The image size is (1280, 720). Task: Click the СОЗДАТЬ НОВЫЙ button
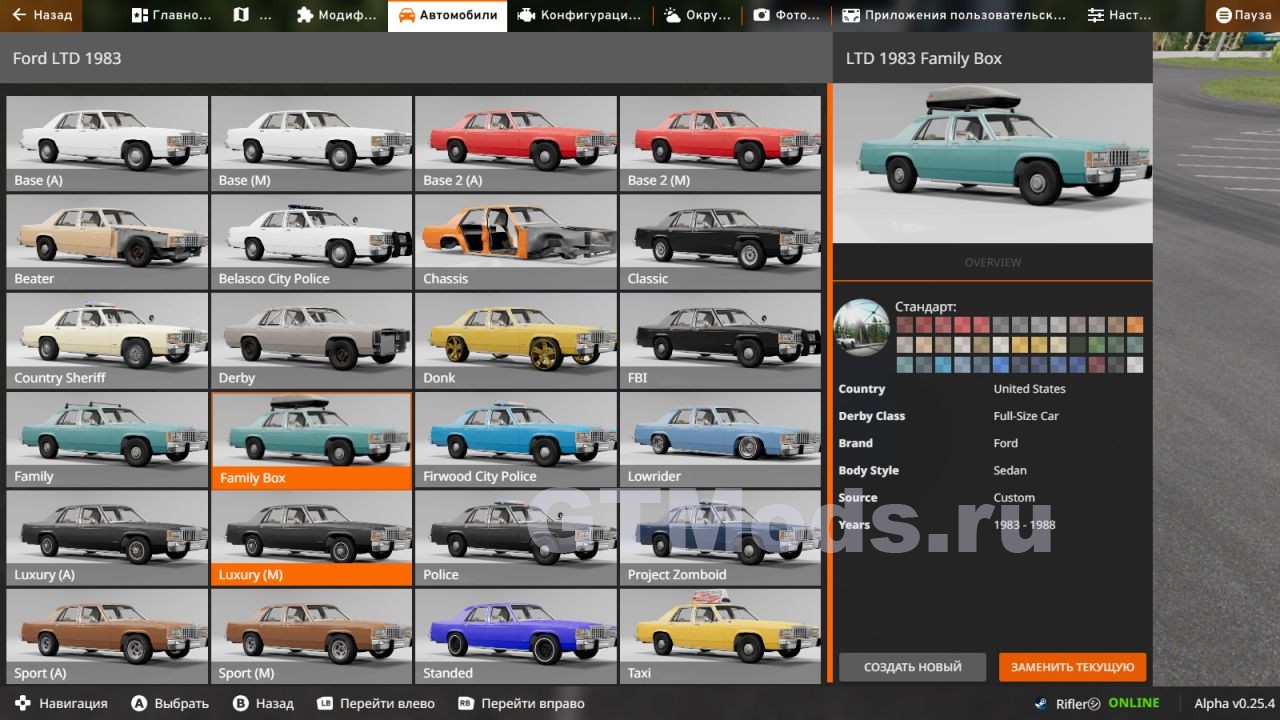pos(912,667)
